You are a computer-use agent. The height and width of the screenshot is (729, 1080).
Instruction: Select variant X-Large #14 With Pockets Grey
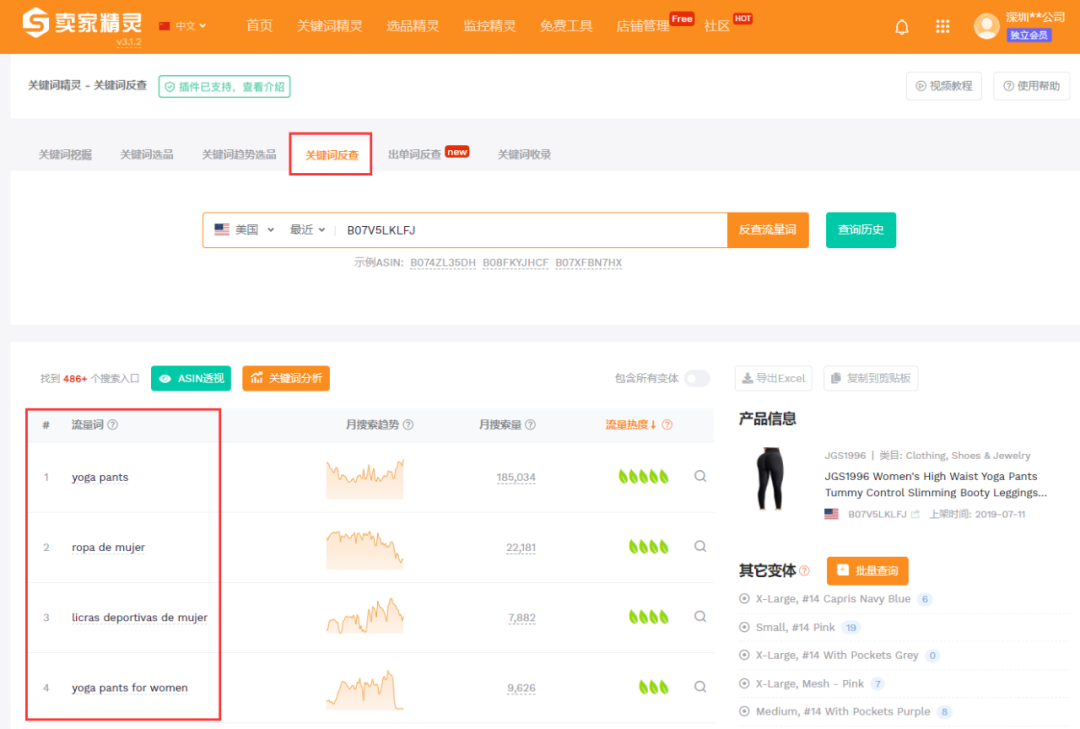tap(837, 655)
